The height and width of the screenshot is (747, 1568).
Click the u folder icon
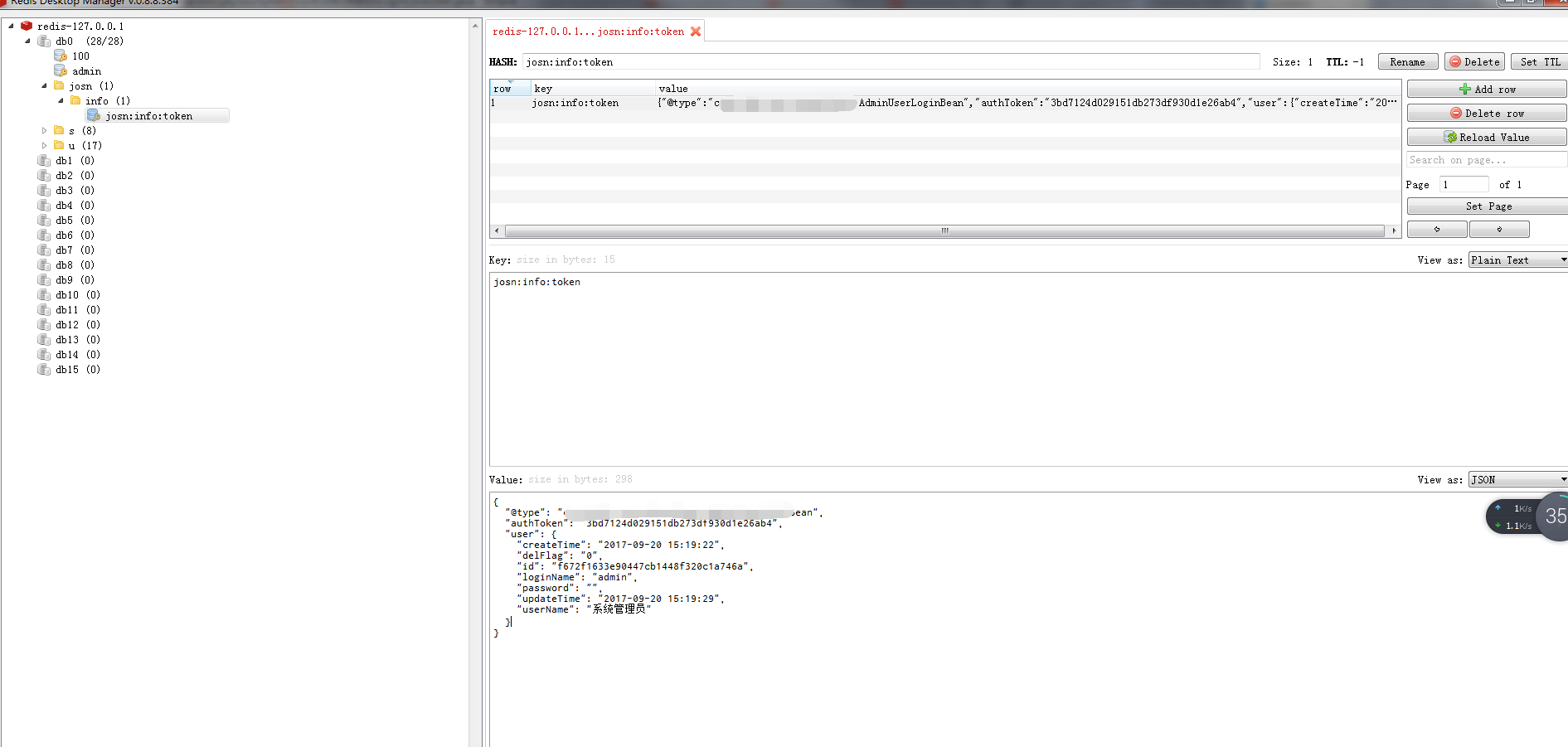59,145
